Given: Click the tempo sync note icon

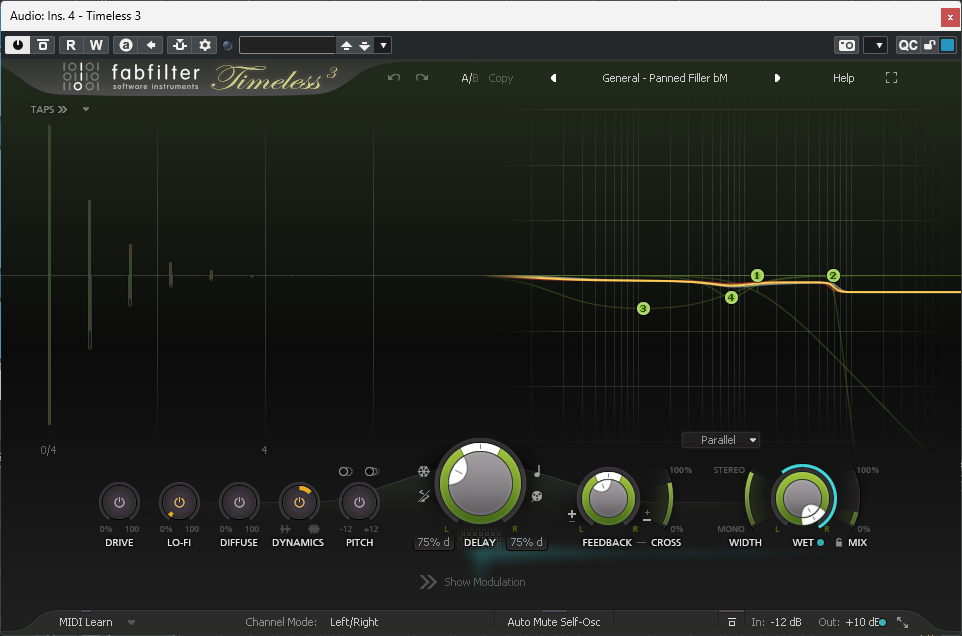Looking at the screenshot, I should click(537, 472).
